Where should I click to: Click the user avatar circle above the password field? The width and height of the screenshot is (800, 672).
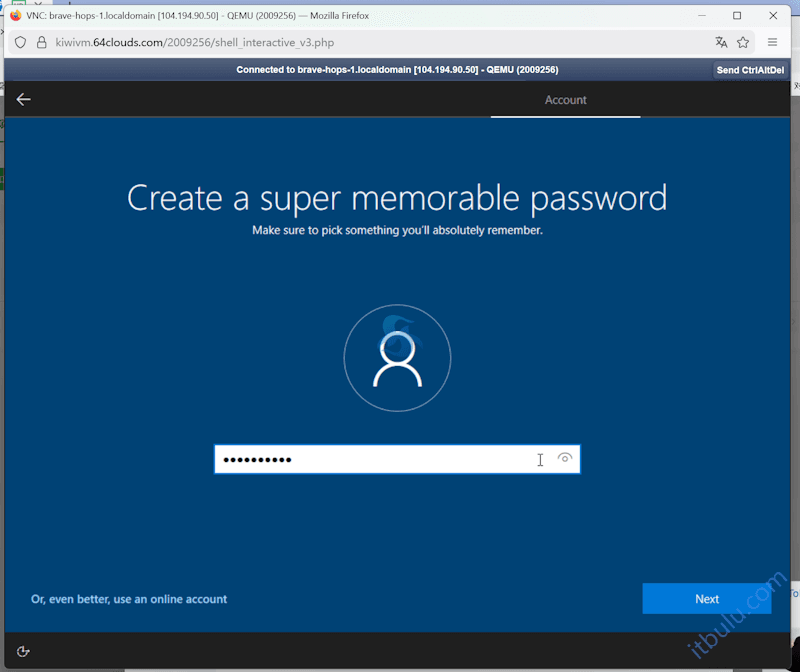click(x=397, y=357)
